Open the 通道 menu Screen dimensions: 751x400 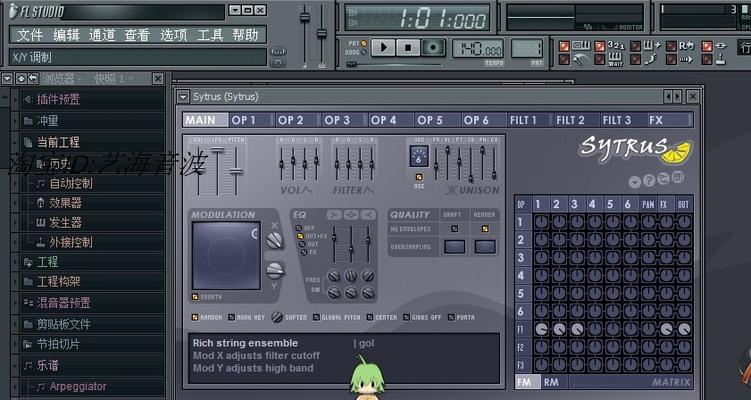(x=102, y=35)
